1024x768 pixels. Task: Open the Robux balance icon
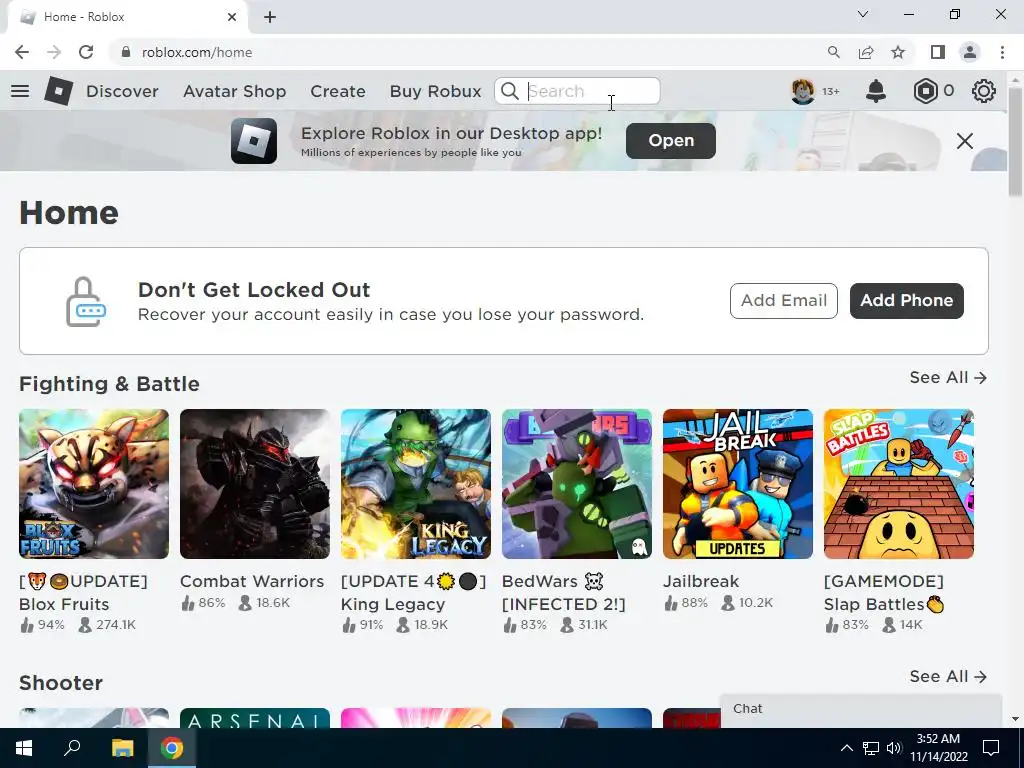click(x=925, y=91)
